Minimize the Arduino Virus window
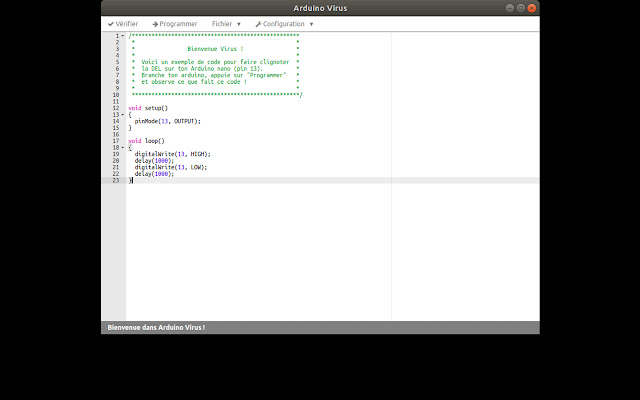The image size is (640, 400). (x=510, y=7)
